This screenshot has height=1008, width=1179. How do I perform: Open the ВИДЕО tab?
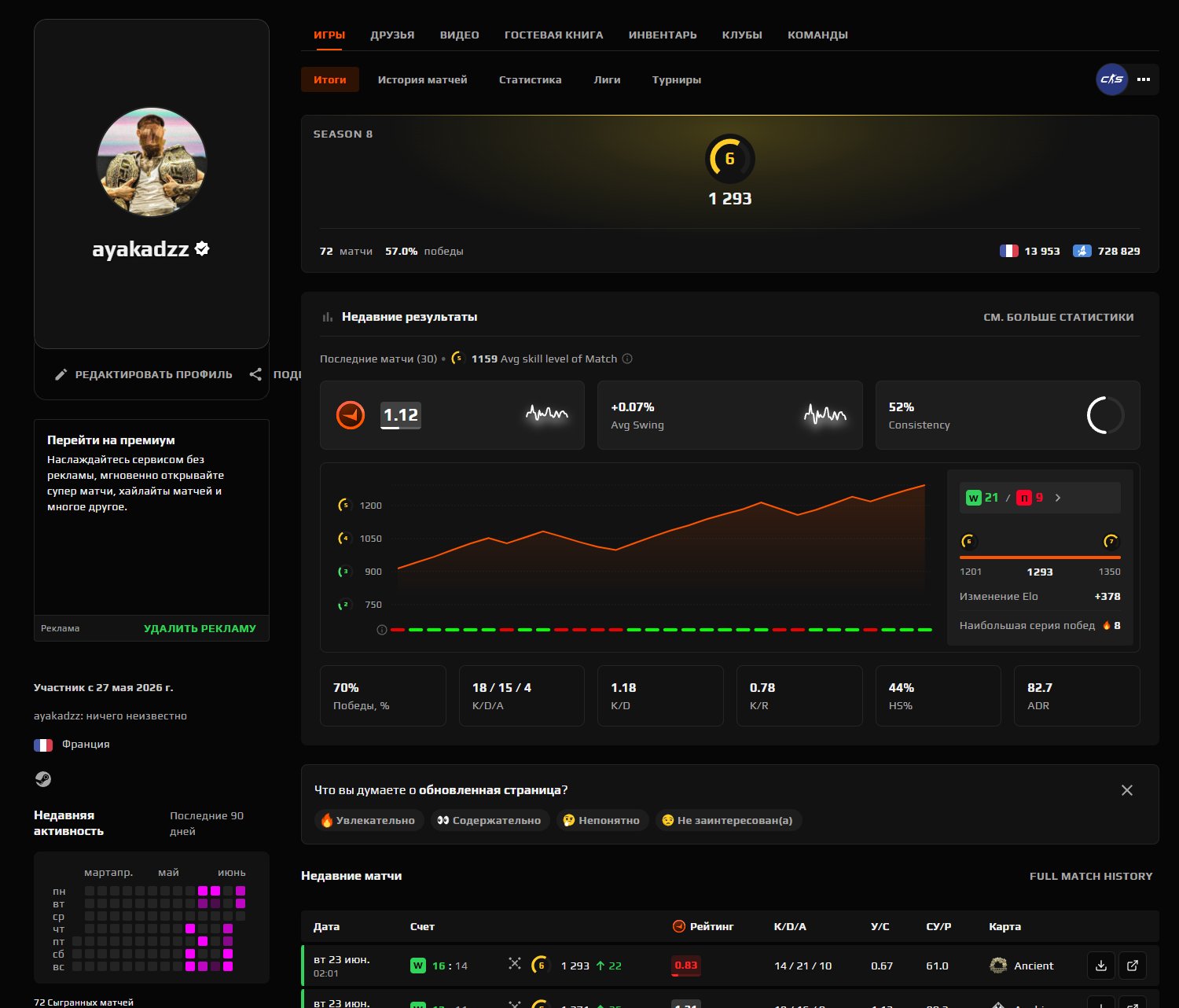tap(460, 35)
